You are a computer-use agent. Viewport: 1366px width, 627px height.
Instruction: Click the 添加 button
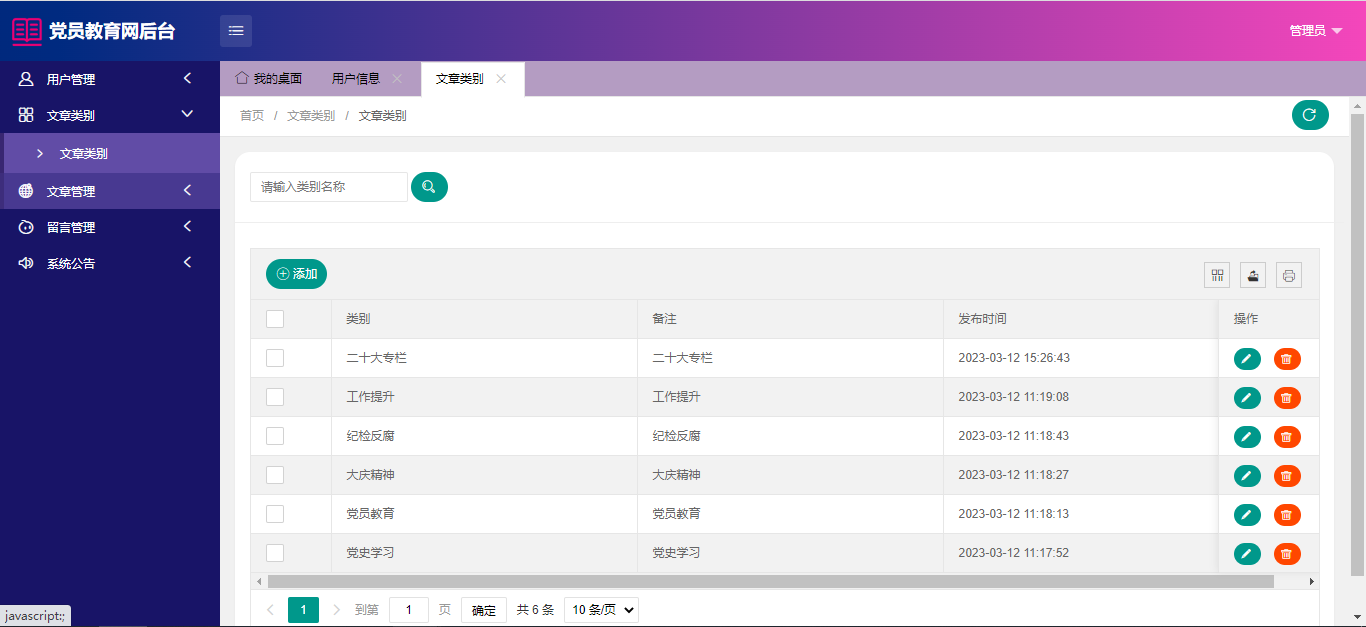pyautogui.click(x=296, y=274)
